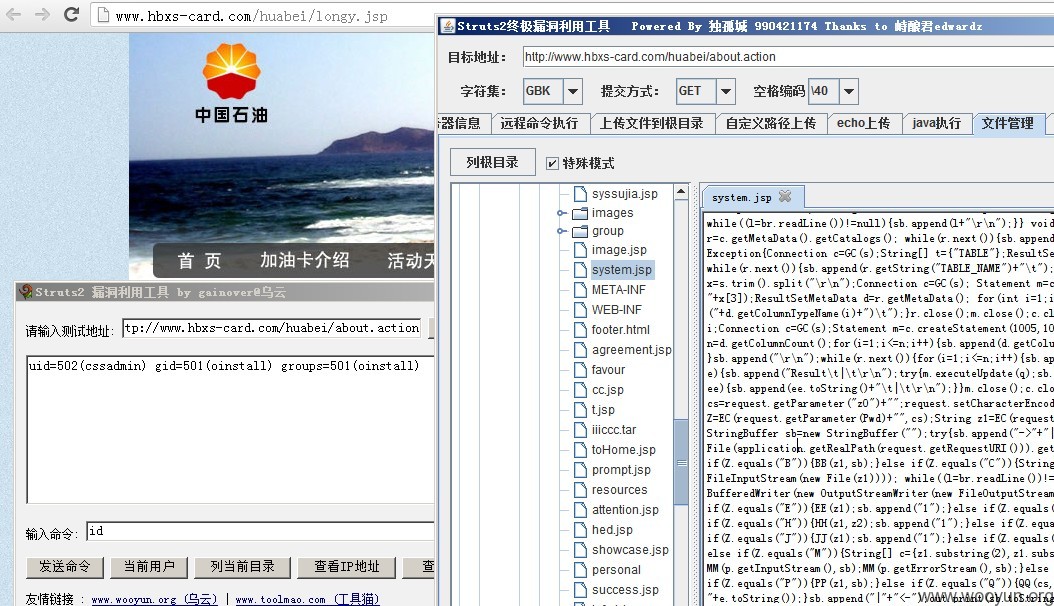The image size is (1054, 606).
Task: Click cc.jsp file icon
Action: (580, 390)
